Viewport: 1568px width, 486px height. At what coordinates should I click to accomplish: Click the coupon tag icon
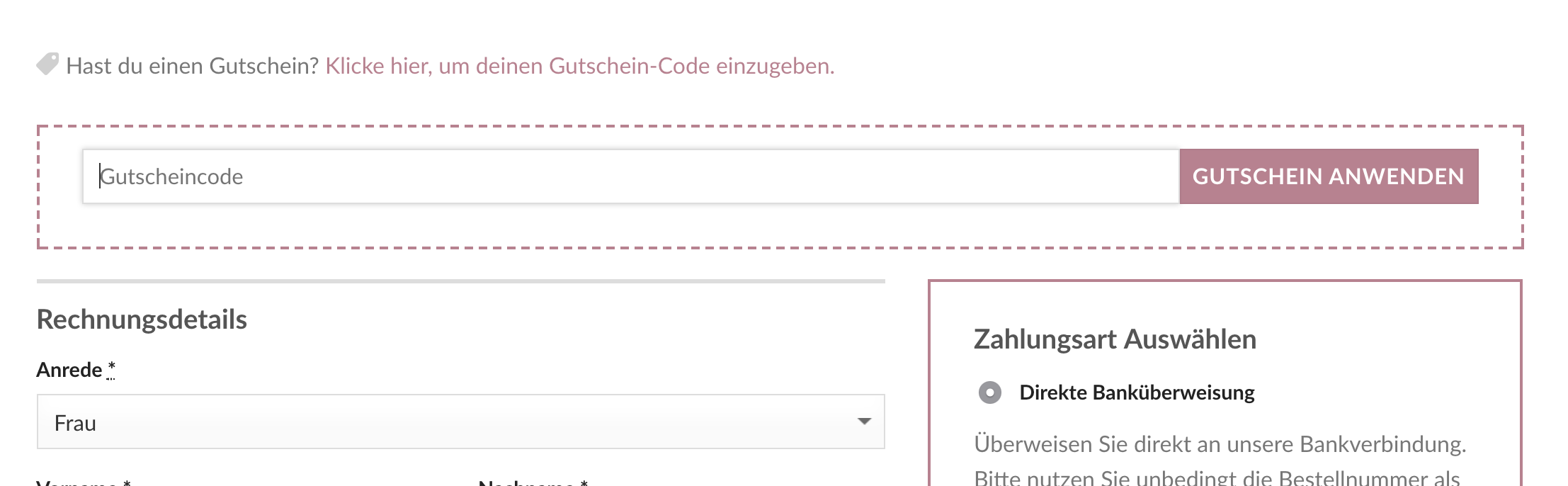click(47, 64)
